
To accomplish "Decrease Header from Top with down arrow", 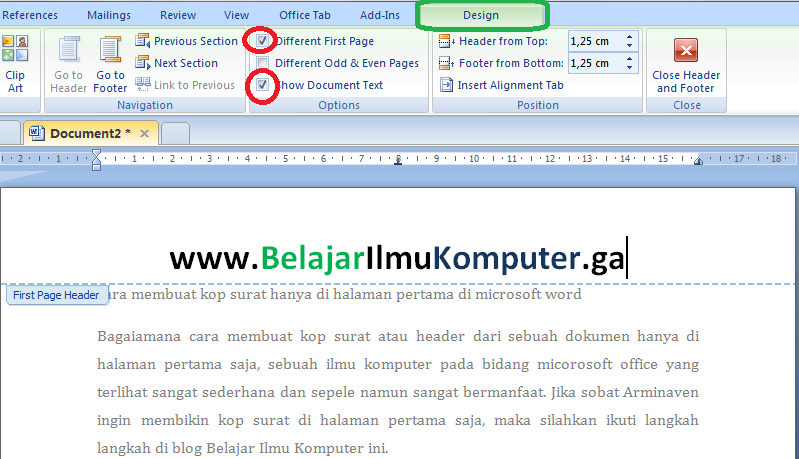I will point(630,46).
